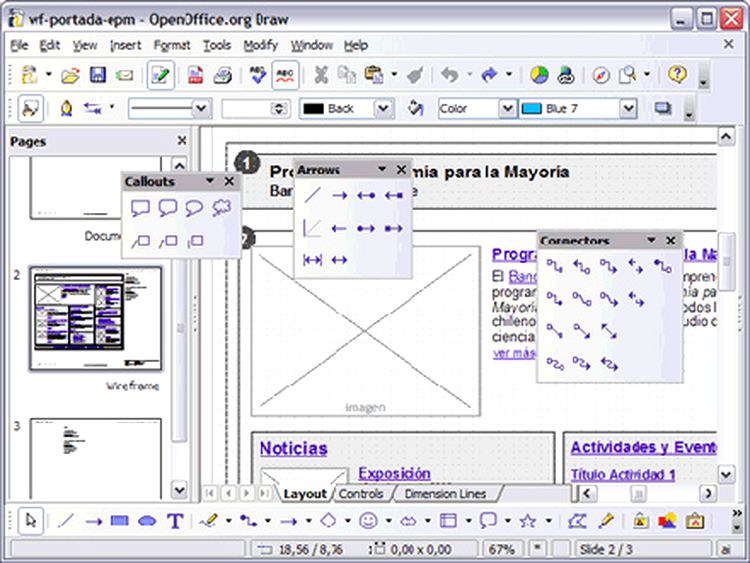
Task: Open the Format menu
Action: coord(172,45)
